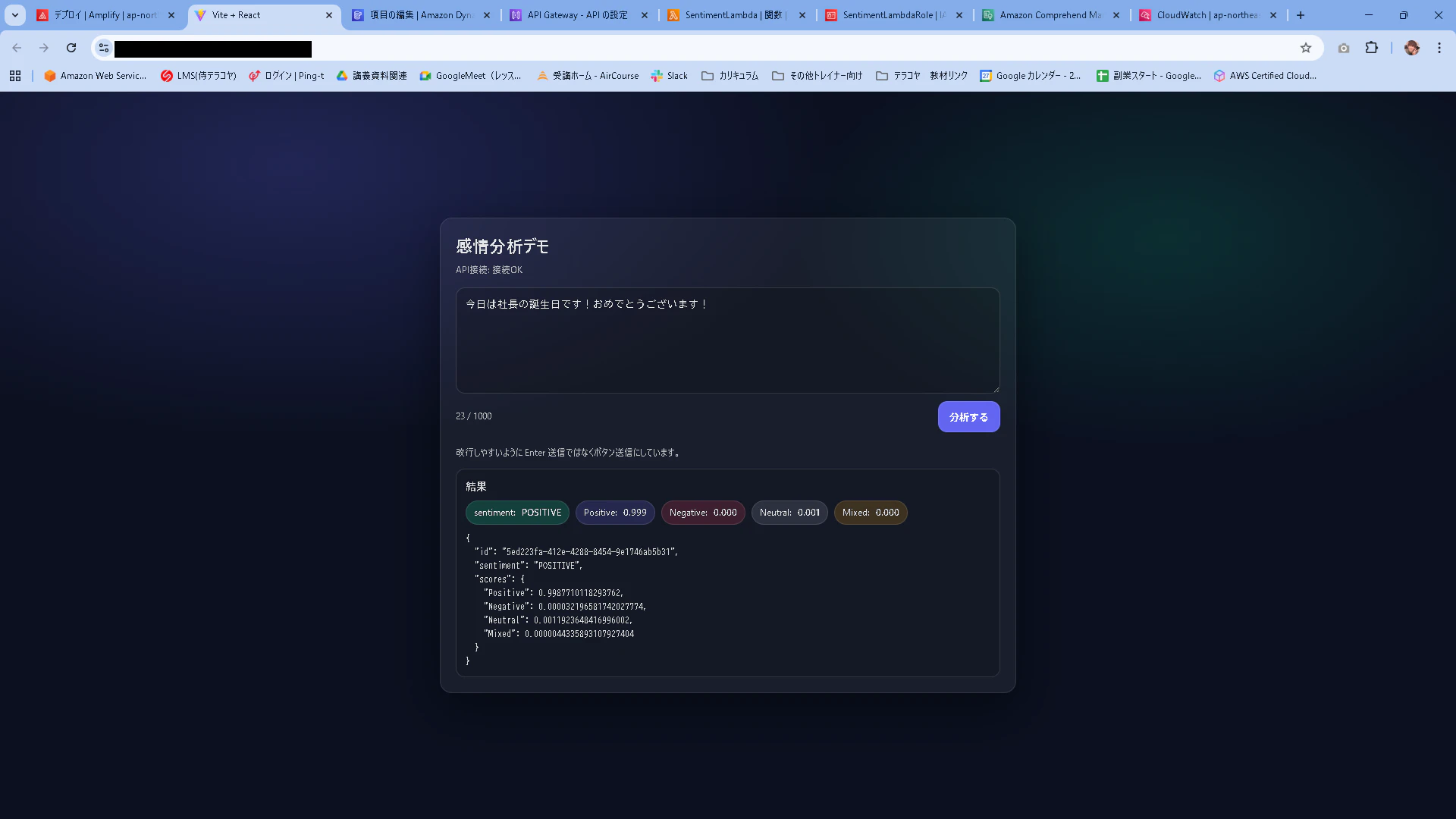
Task: Expand the tab search dropdown arrow
Action: pyautogui.click(x=14, y=15)
